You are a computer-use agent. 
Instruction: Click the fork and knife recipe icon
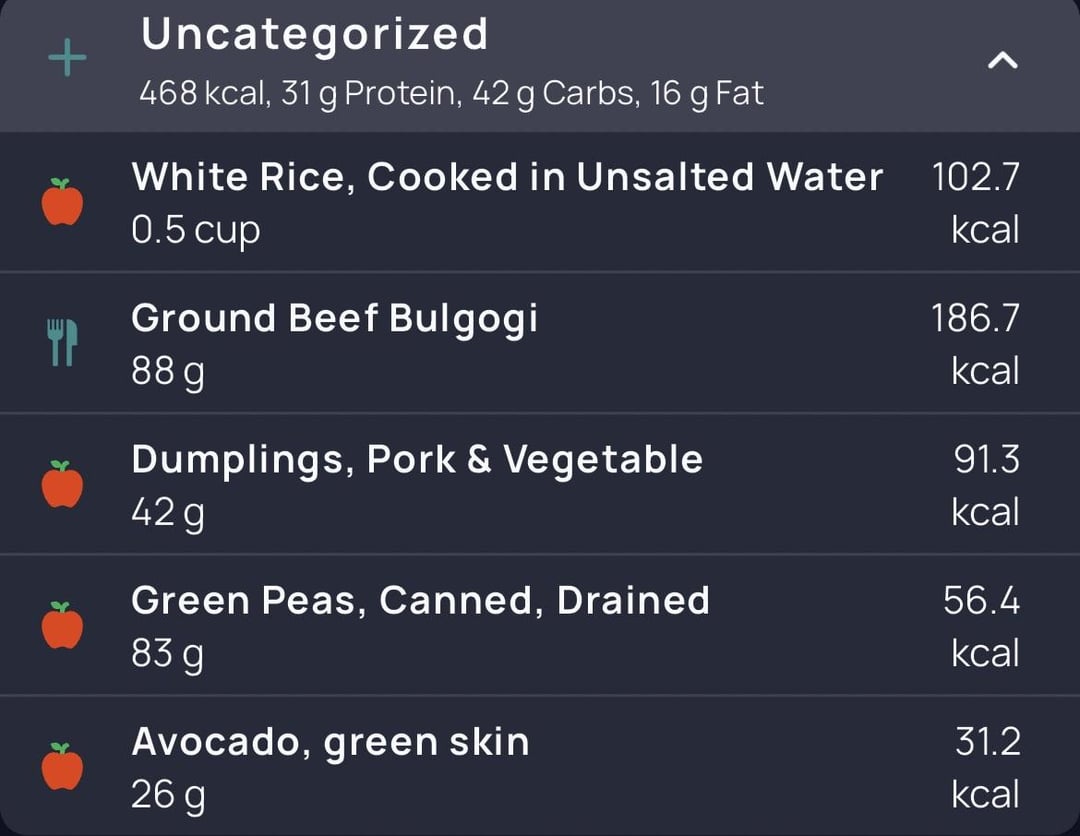62,342
